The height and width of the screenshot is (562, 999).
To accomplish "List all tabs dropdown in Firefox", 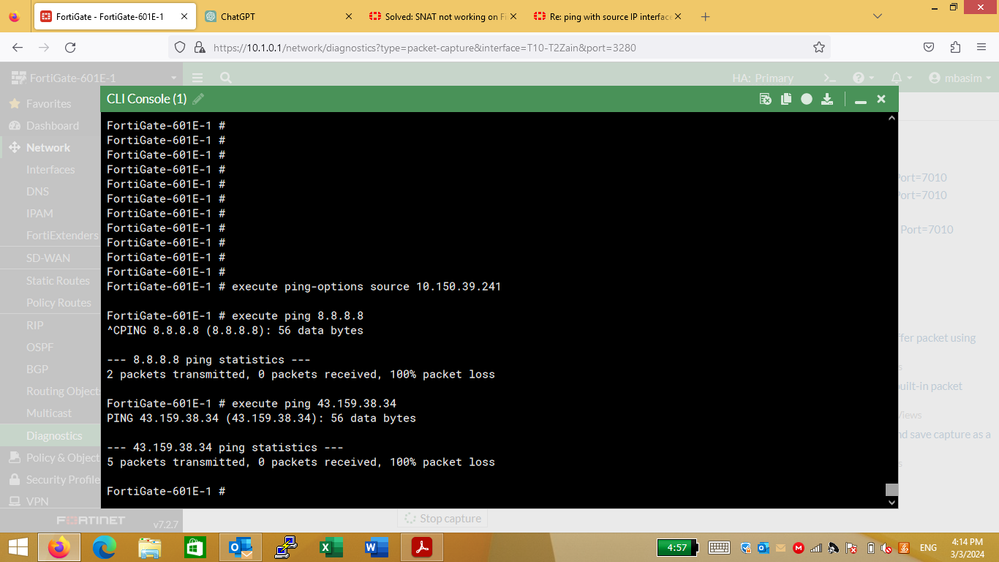I will 877,17.
